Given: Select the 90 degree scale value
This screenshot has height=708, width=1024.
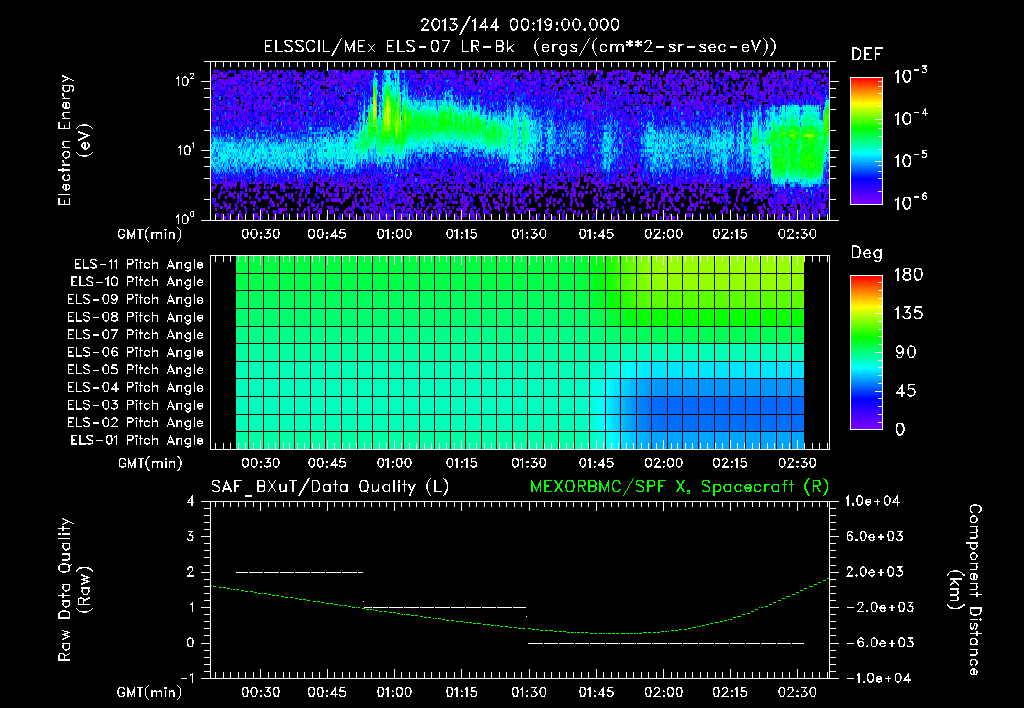Looking at the screenshot, I should [x=906, y=353].
